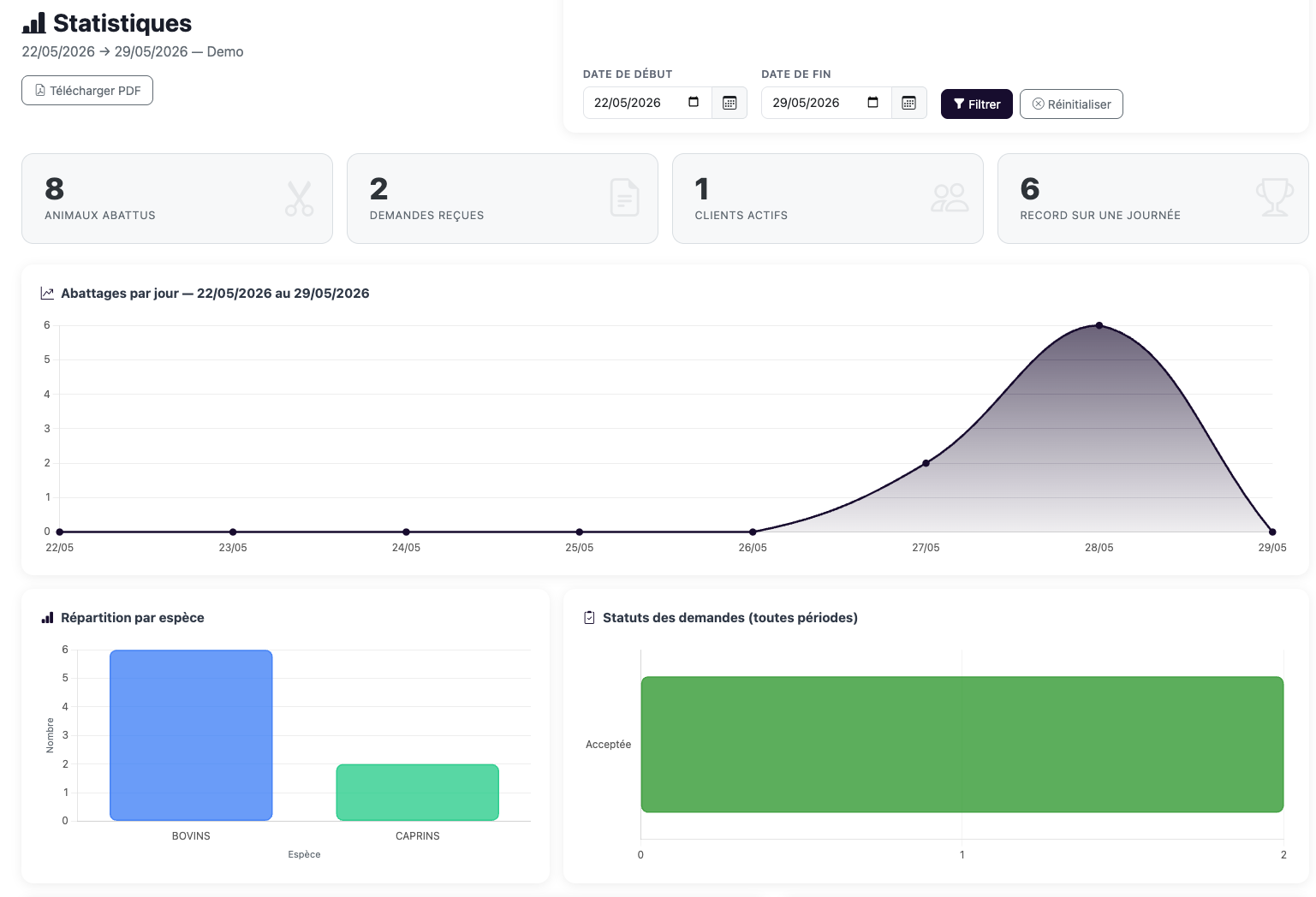Viewport: 1316px width, 897px height.
Task: Click the bar chart icon beside Statistiques
Action: [x=34, y=23]
